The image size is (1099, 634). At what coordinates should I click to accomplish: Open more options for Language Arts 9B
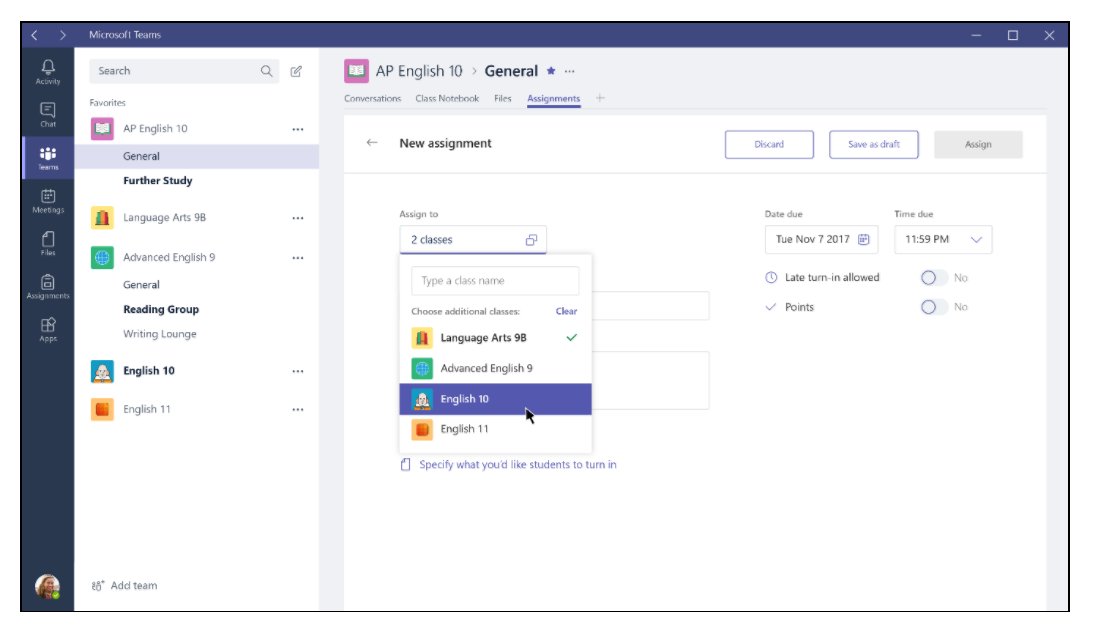point(298,218)
